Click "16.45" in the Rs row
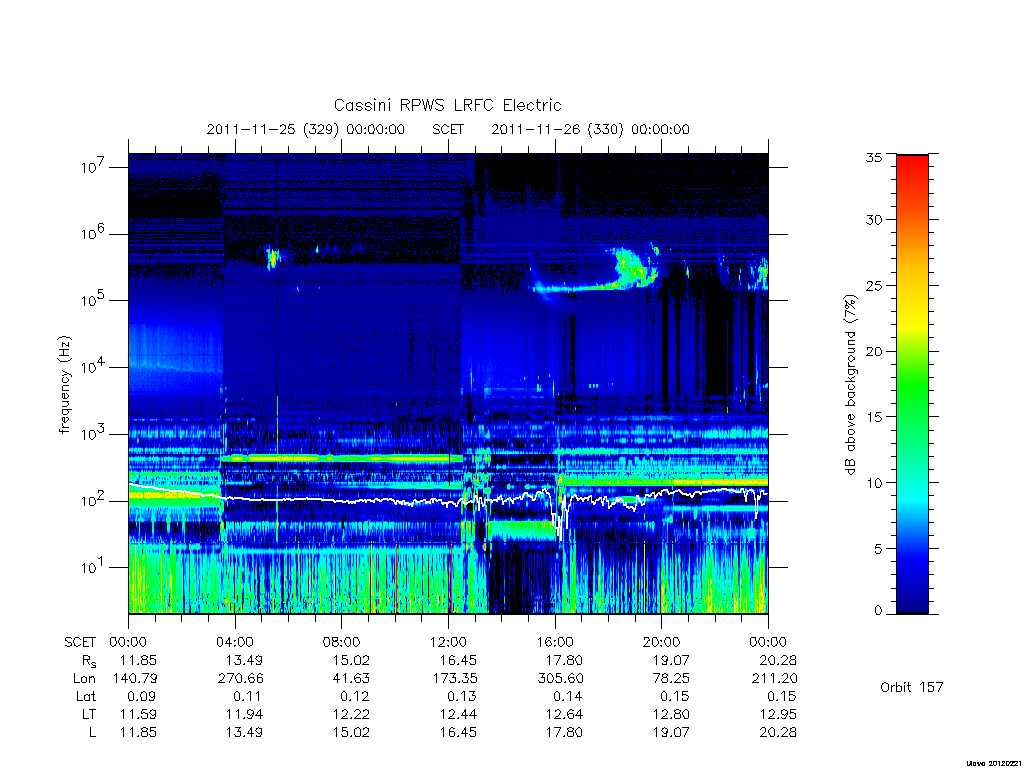Viewport: 1024px width, 768px height. [458, 660]
